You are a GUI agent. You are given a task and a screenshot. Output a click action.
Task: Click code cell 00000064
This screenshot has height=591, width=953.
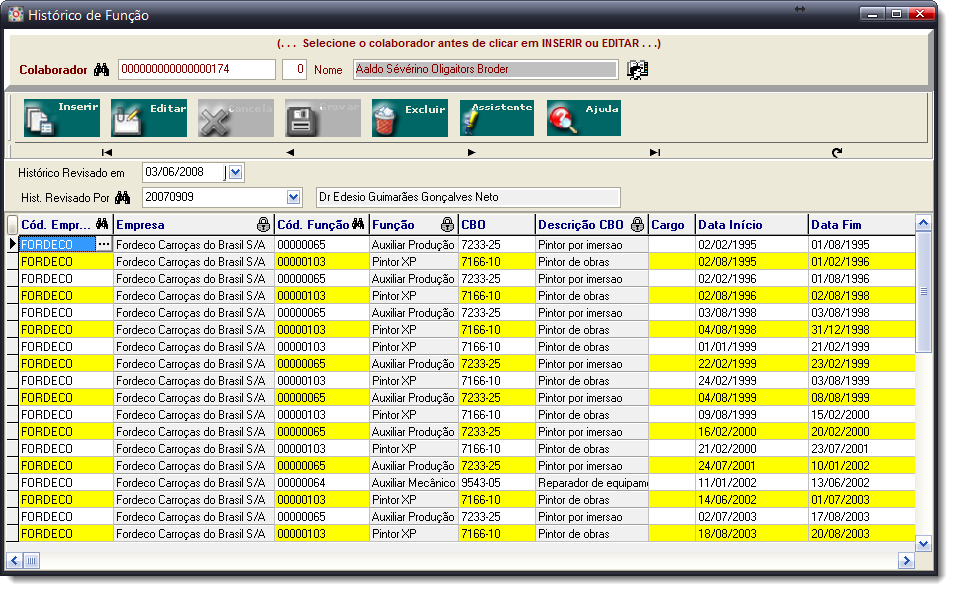322,483
